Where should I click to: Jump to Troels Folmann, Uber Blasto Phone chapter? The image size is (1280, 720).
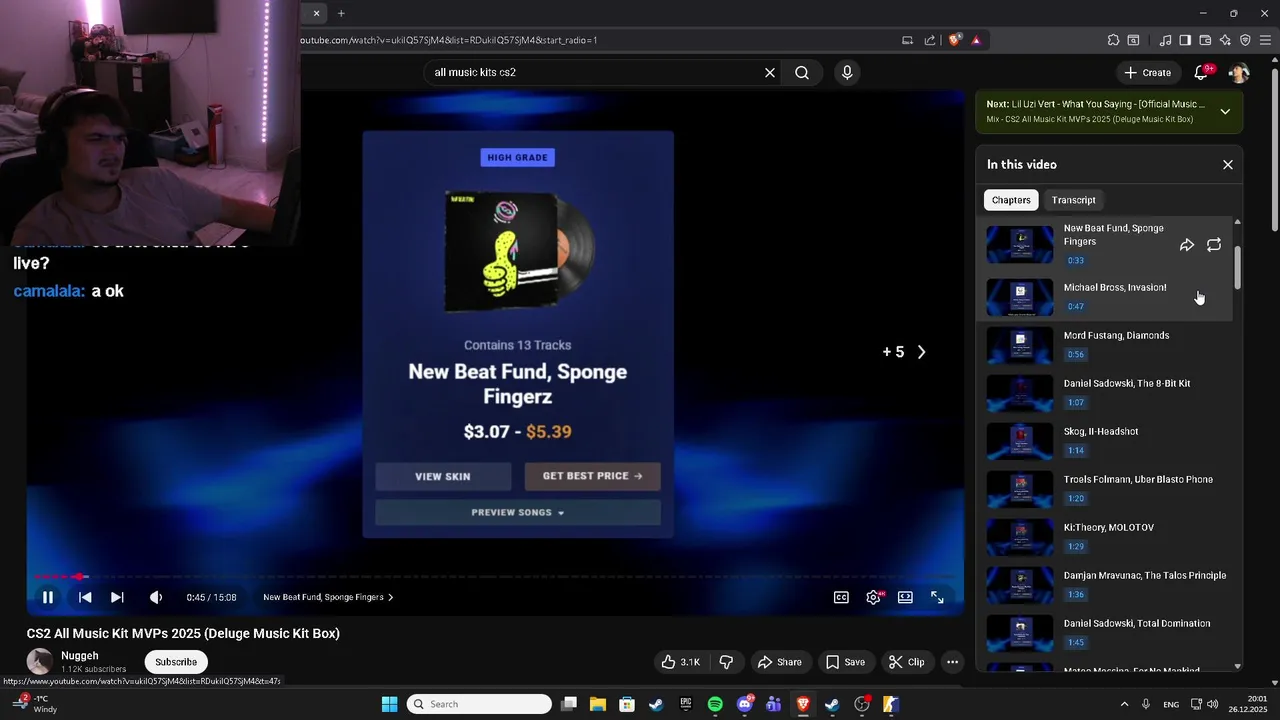click(x=1105, y=489)
